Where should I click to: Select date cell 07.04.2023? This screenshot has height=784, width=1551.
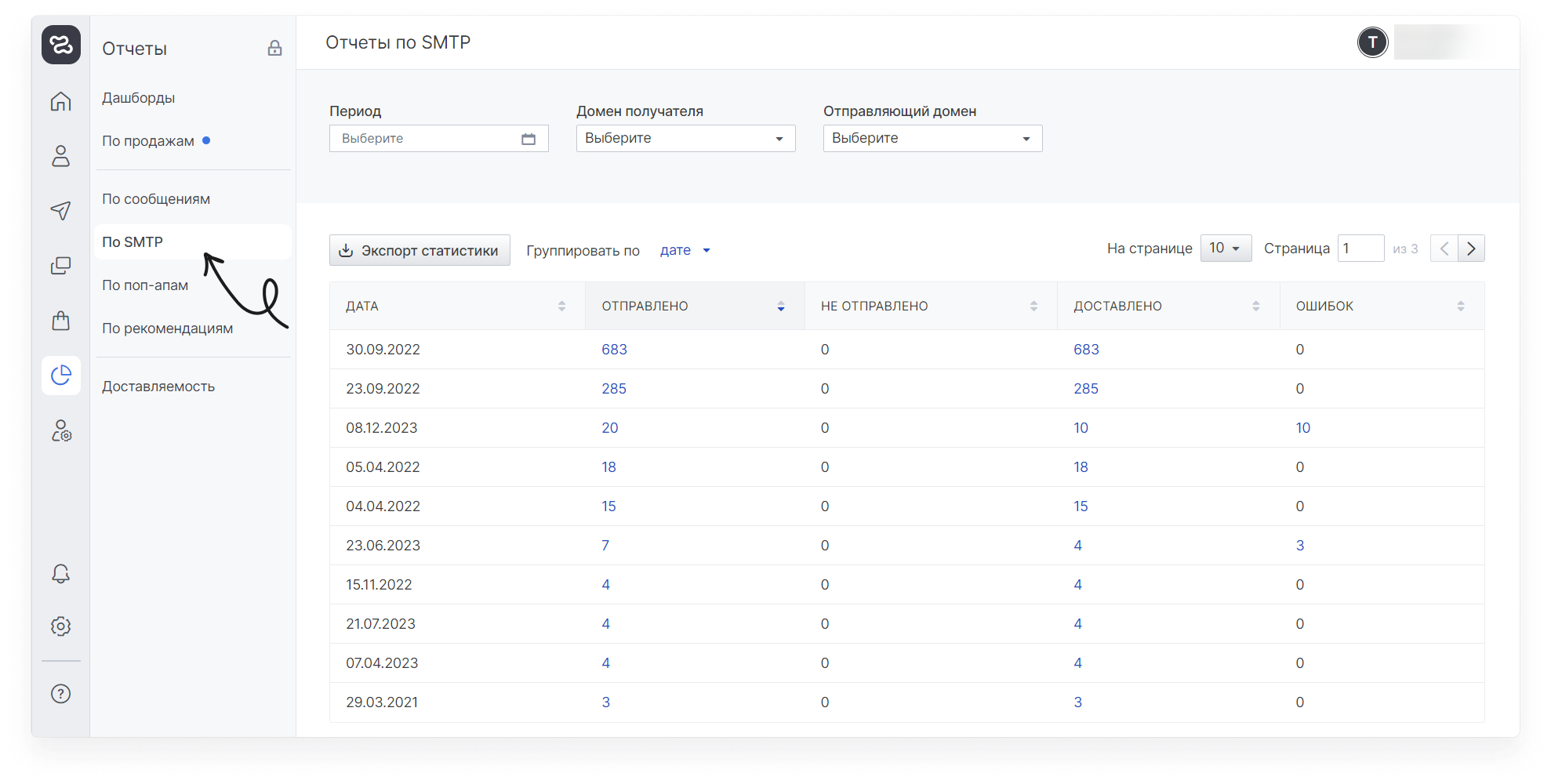click(382, 663)
